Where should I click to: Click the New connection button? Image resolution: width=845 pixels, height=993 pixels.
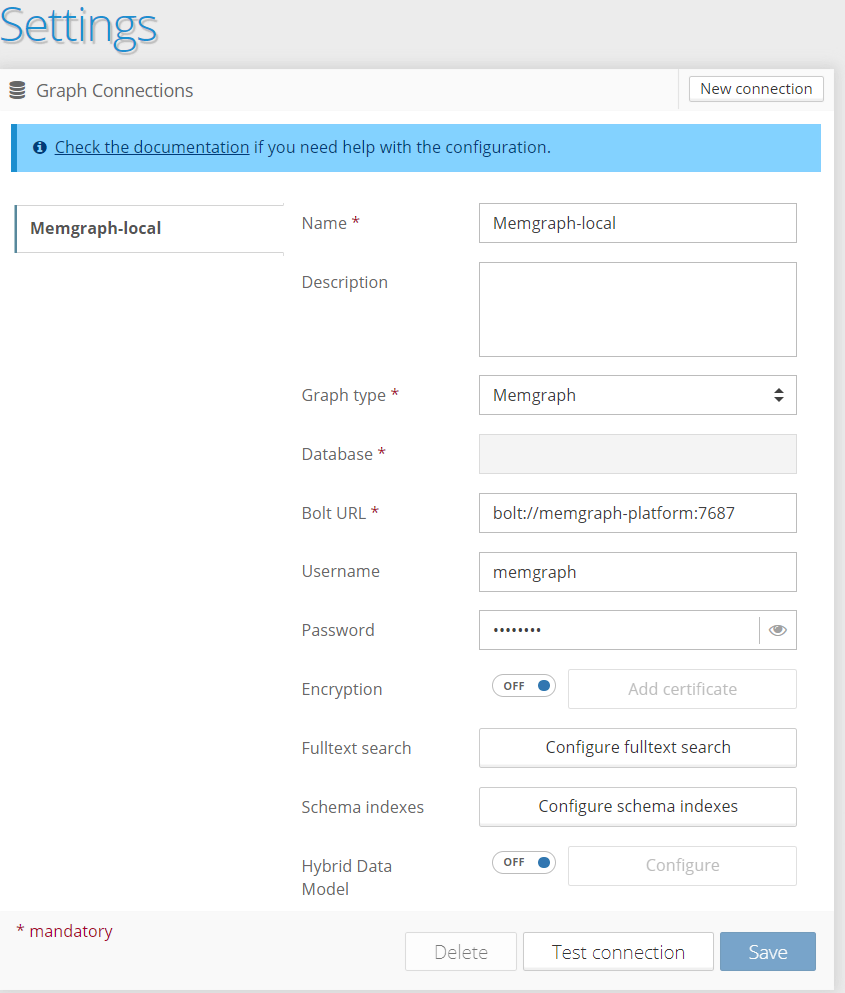pos(756,89)
